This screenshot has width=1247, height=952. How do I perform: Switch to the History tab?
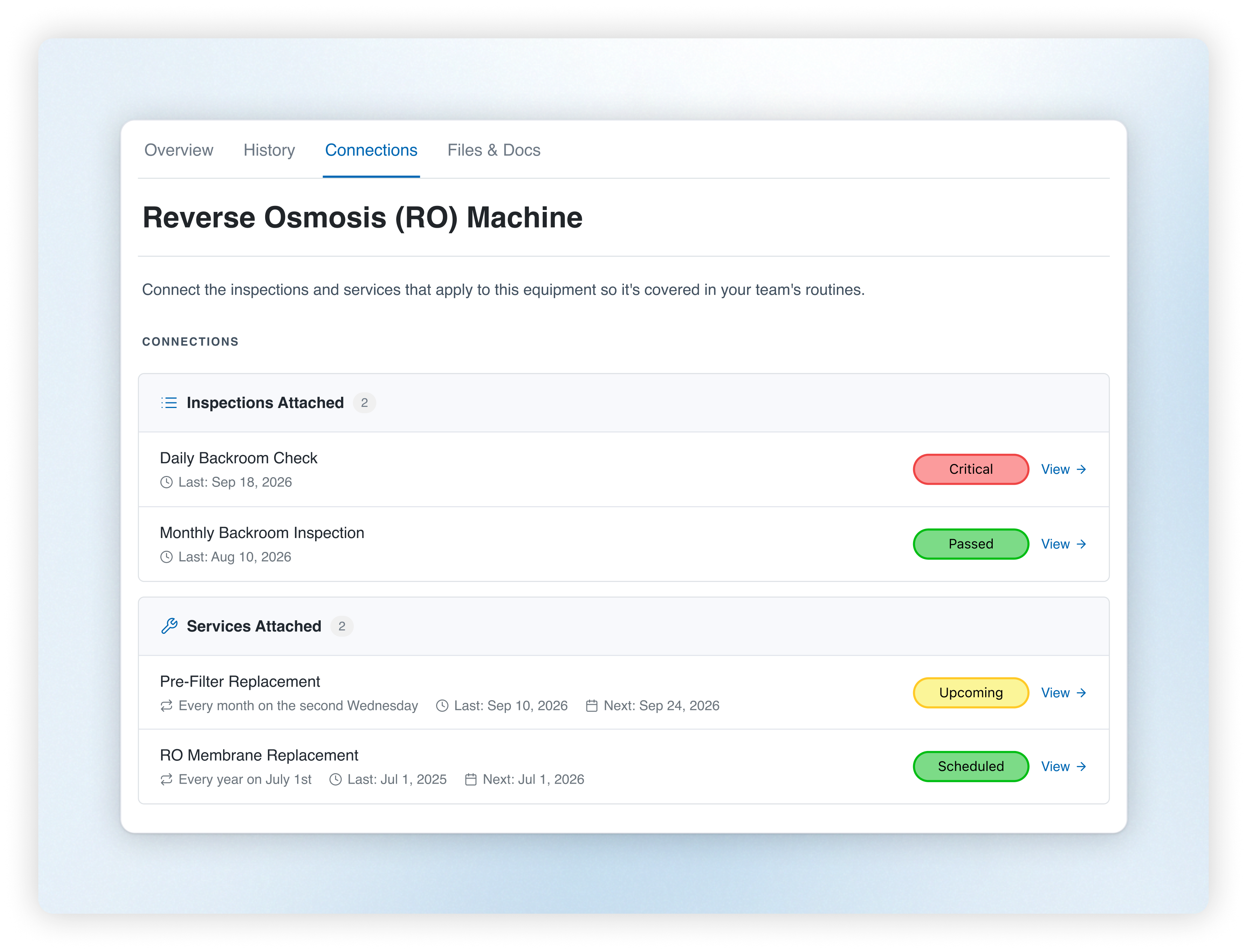click(x=269, y=150)
